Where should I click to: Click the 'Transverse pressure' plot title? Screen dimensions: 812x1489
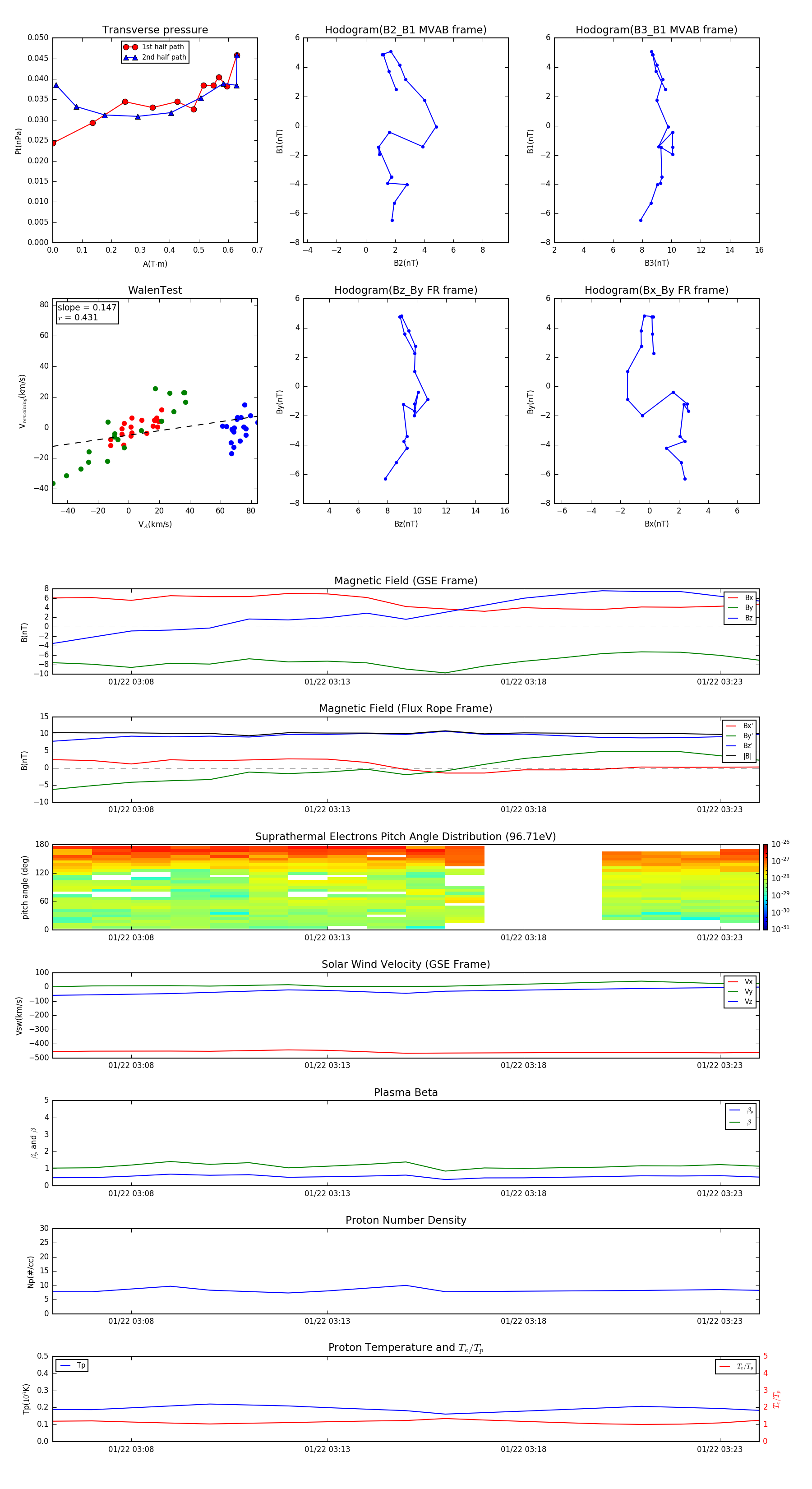point(155,30)
